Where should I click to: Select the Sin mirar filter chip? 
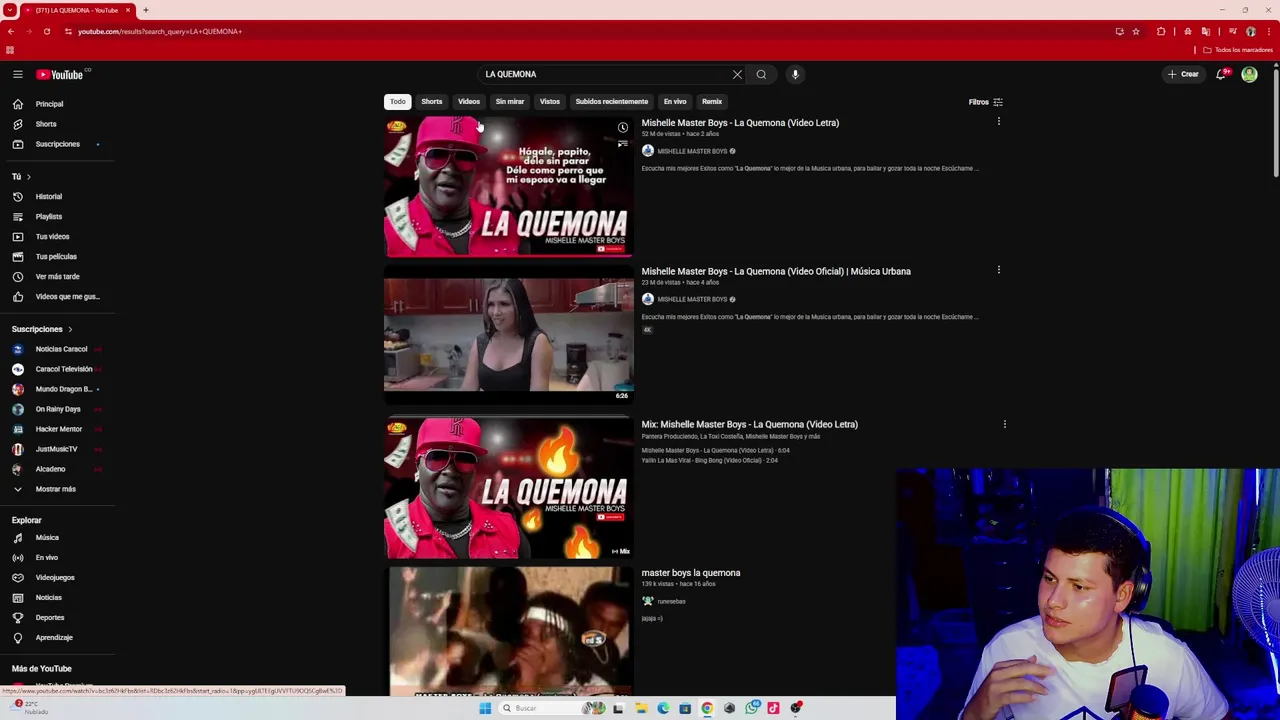[510, 101]
